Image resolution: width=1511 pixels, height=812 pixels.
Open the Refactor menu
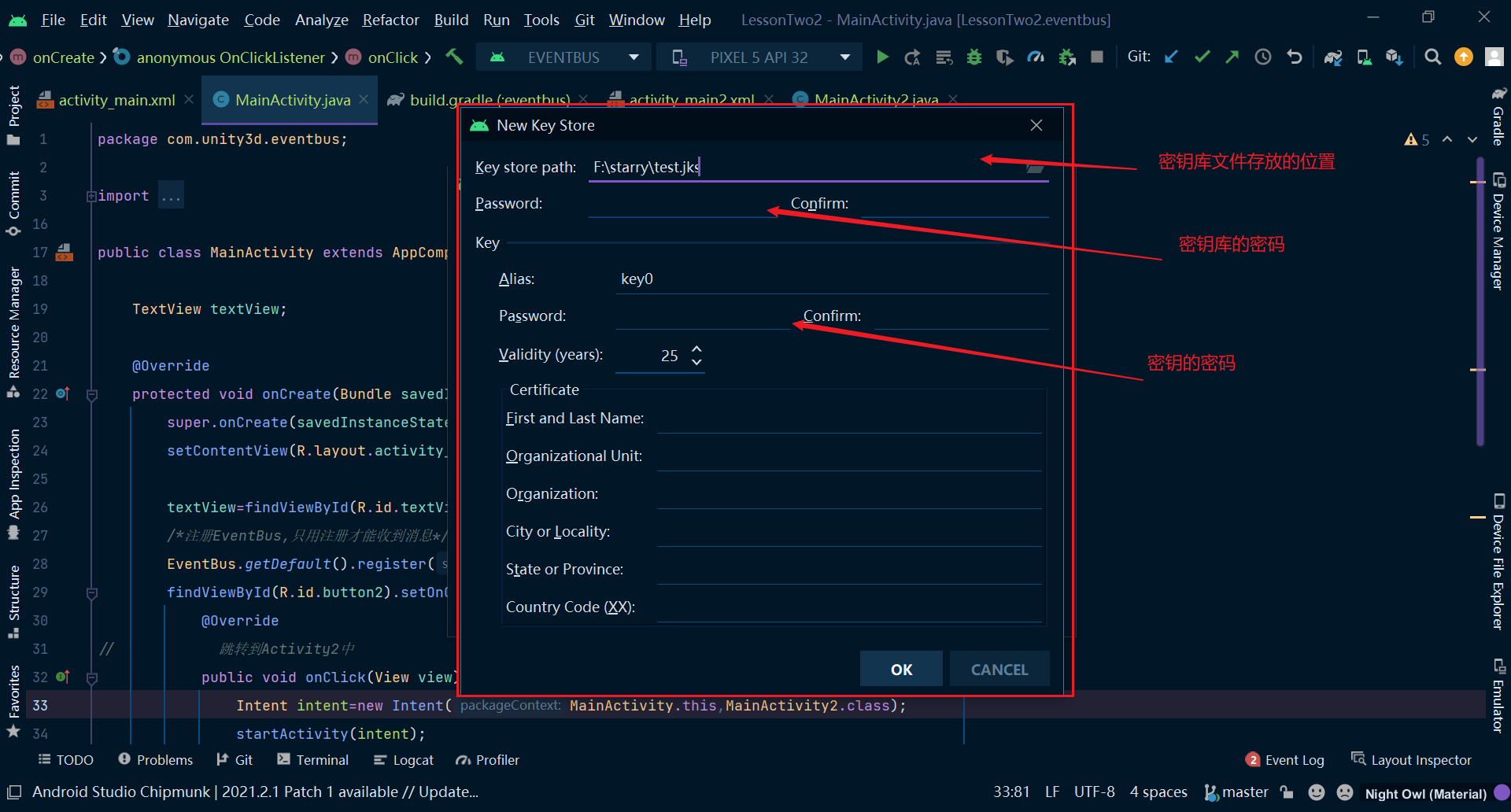390,20
